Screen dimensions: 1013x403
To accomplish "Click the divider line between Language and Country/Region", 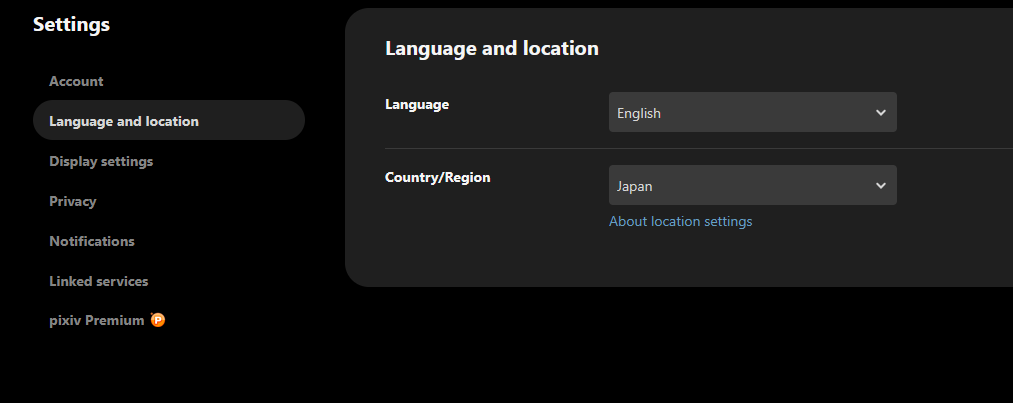I will coord(698,148).
